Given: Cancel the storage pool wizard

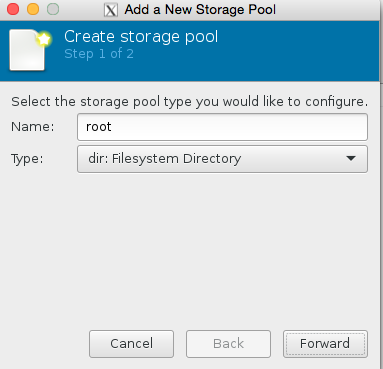Looking at the screenshot, I should coord(131,344).
